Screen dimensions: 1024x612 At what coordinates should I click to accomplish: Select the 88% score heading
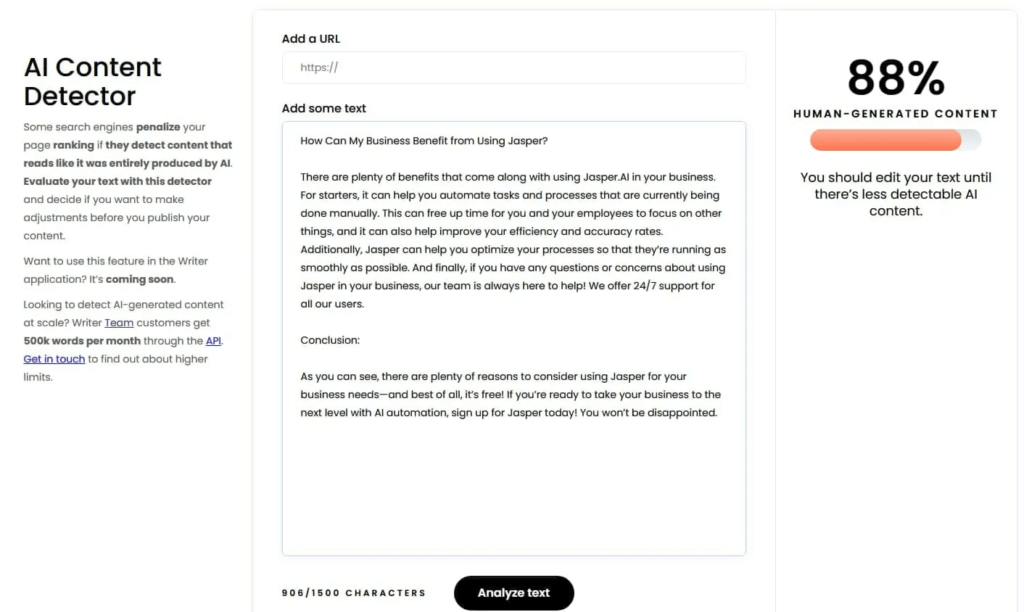click(x=895, y=77)
